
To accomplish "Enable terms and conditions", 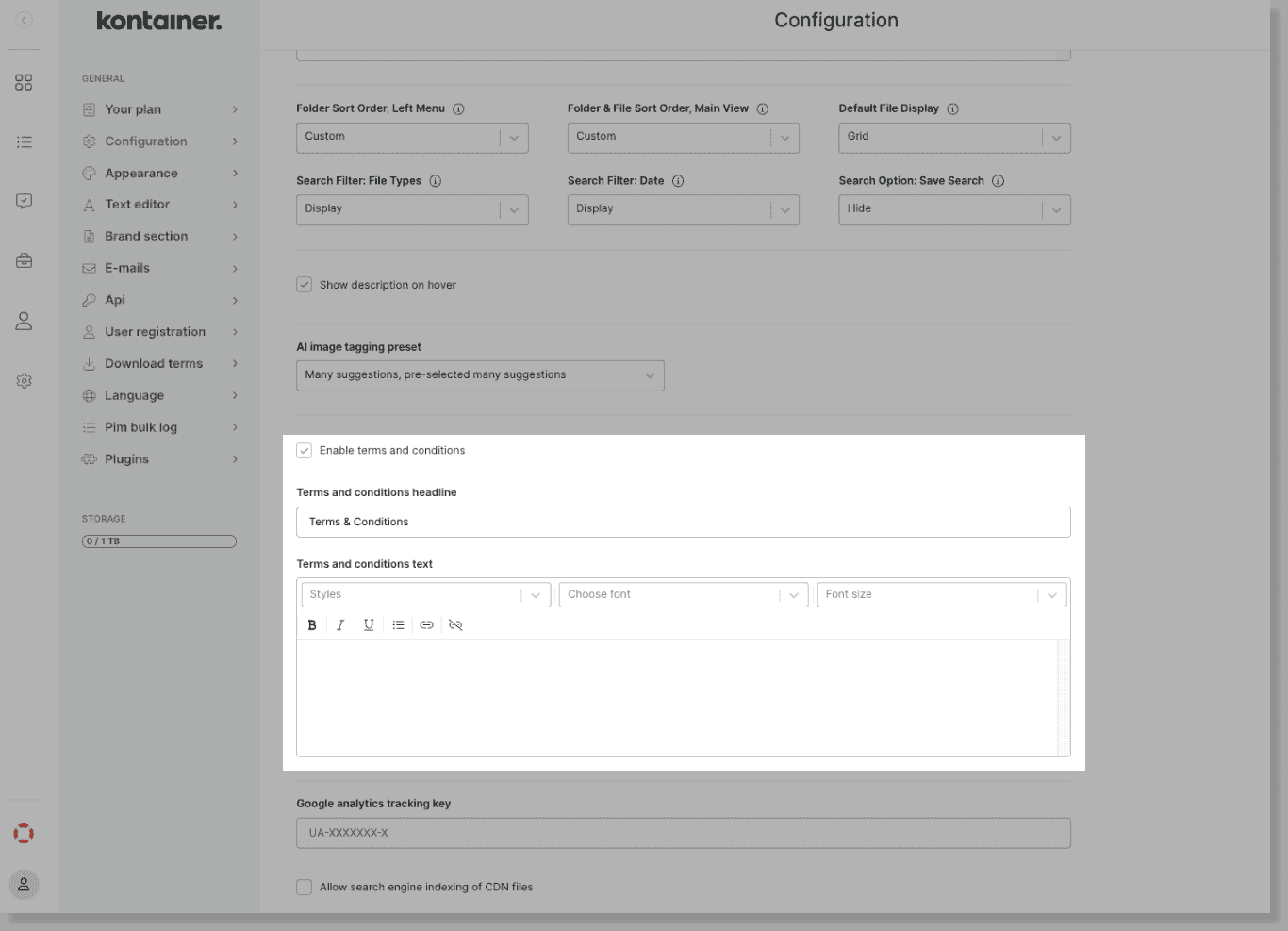I will click(x=304, y=450).
